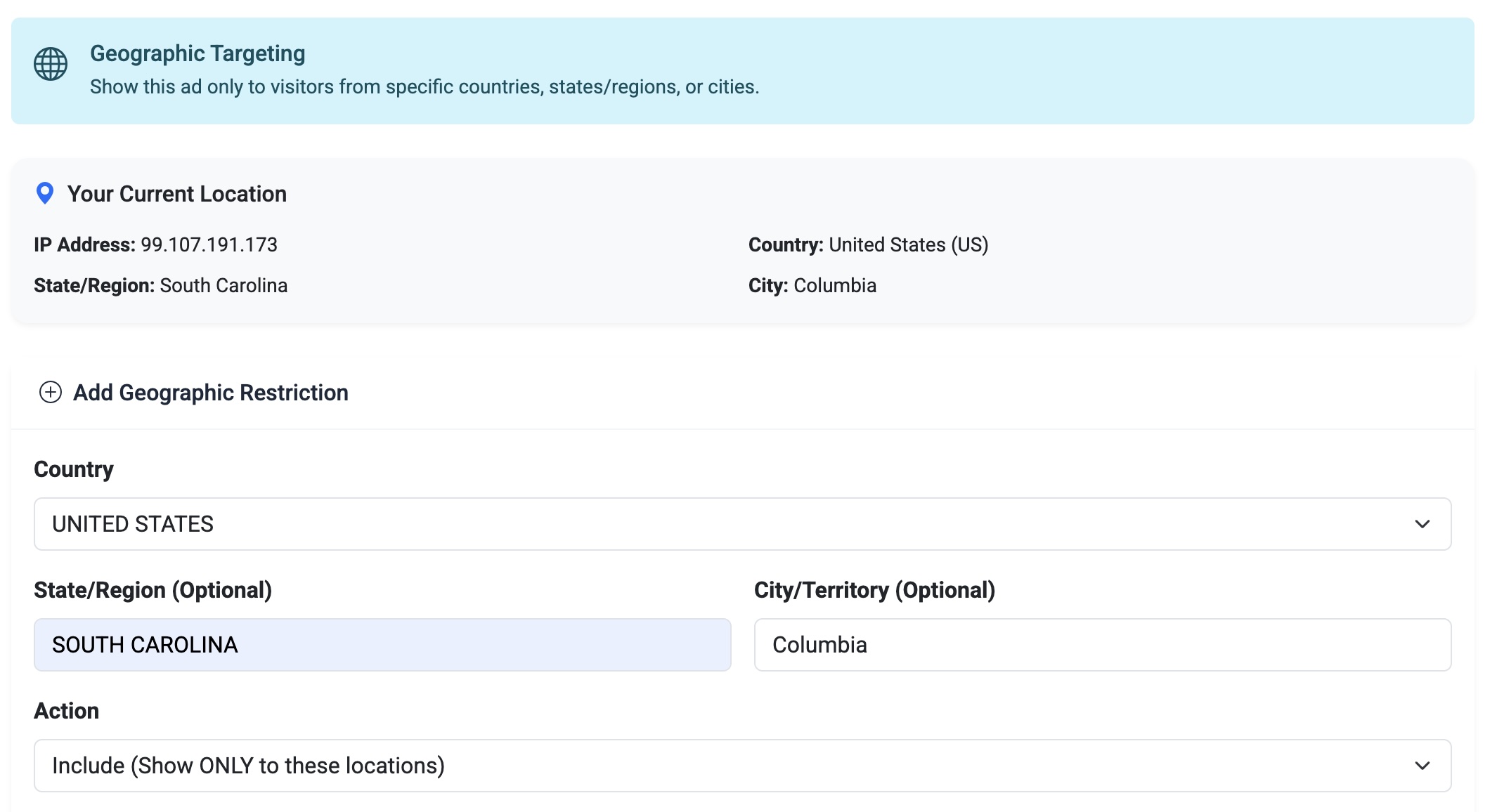Click the globe icon in Geographic Targeting header
The image size is (1497, 812).
click(x=50, y=65)
